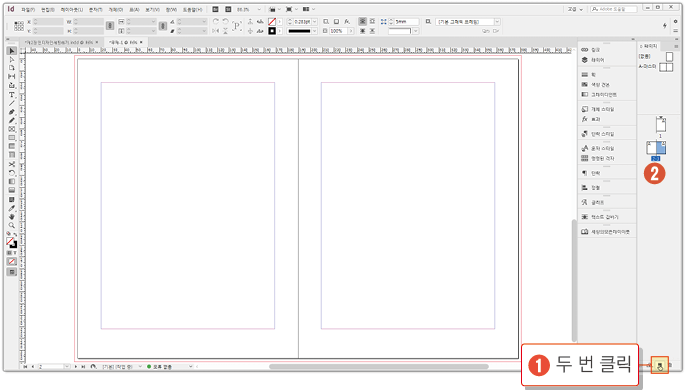Open the workspace switcher dropdown
Screen dimensions: 685x390
pos(575,9)
